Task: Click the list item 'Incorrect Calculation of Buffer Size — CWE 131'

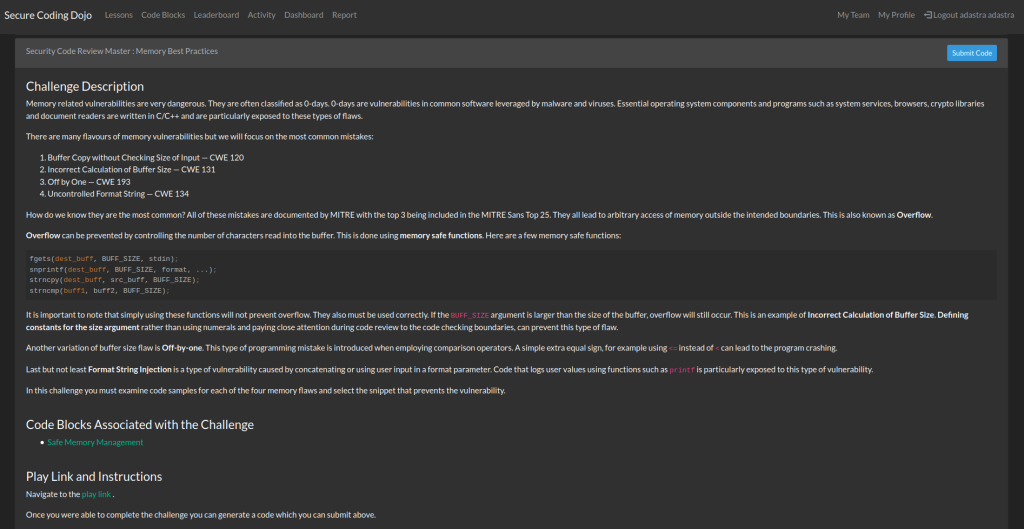Action: [x=131, y=170]
